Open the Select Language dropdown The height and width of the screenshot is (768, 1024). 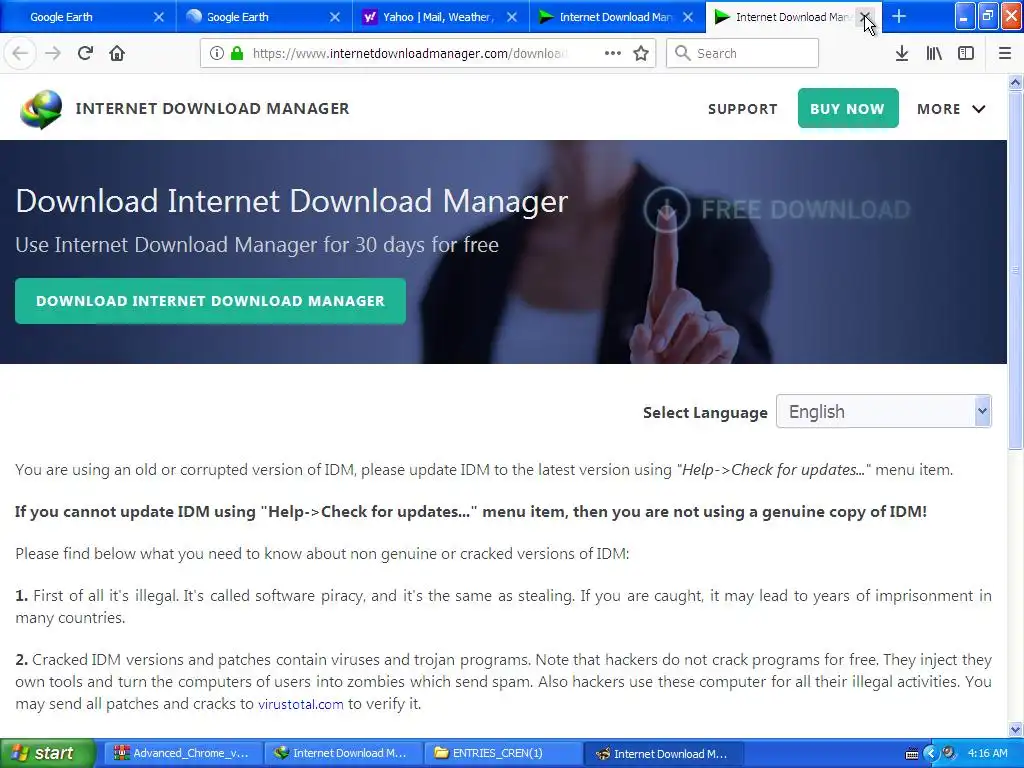884,411
